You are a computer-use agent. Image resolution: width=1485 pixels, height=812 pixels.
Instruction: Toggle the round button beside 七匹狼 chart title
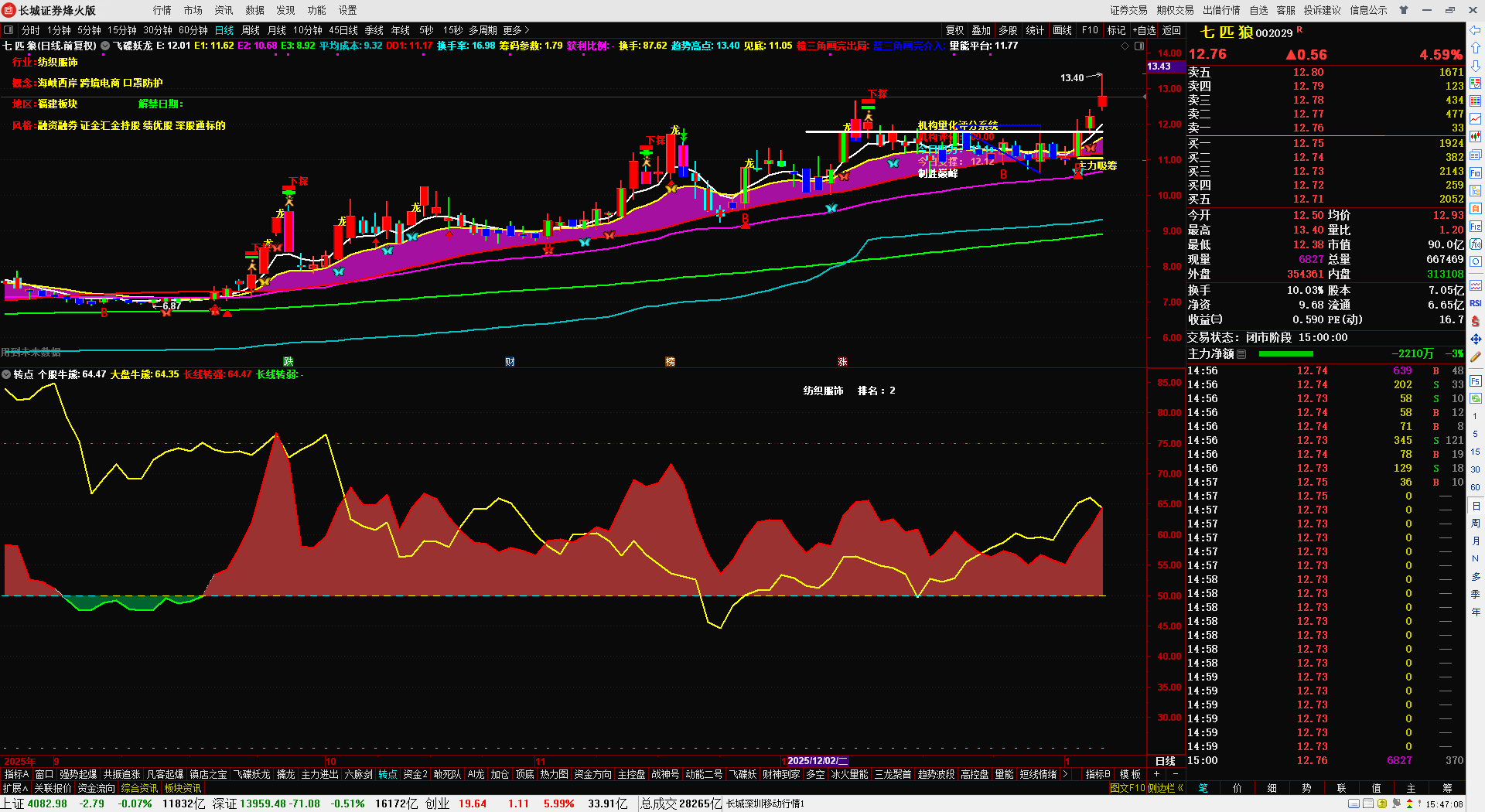coord(105,46)
